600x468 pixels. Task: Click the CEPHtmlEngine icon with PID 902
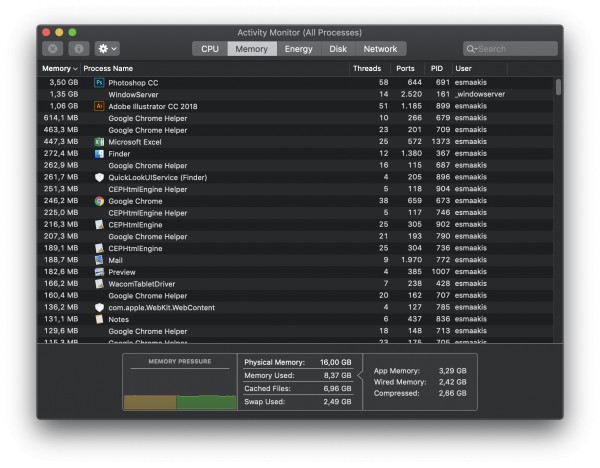[x=99, y=225]
